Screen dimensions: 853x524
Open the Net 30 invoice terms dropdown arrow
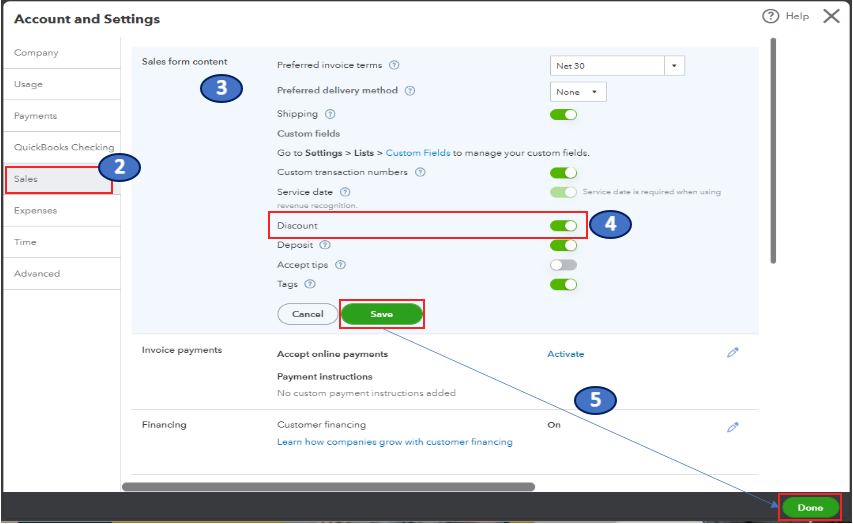click(x=674, y=66)
